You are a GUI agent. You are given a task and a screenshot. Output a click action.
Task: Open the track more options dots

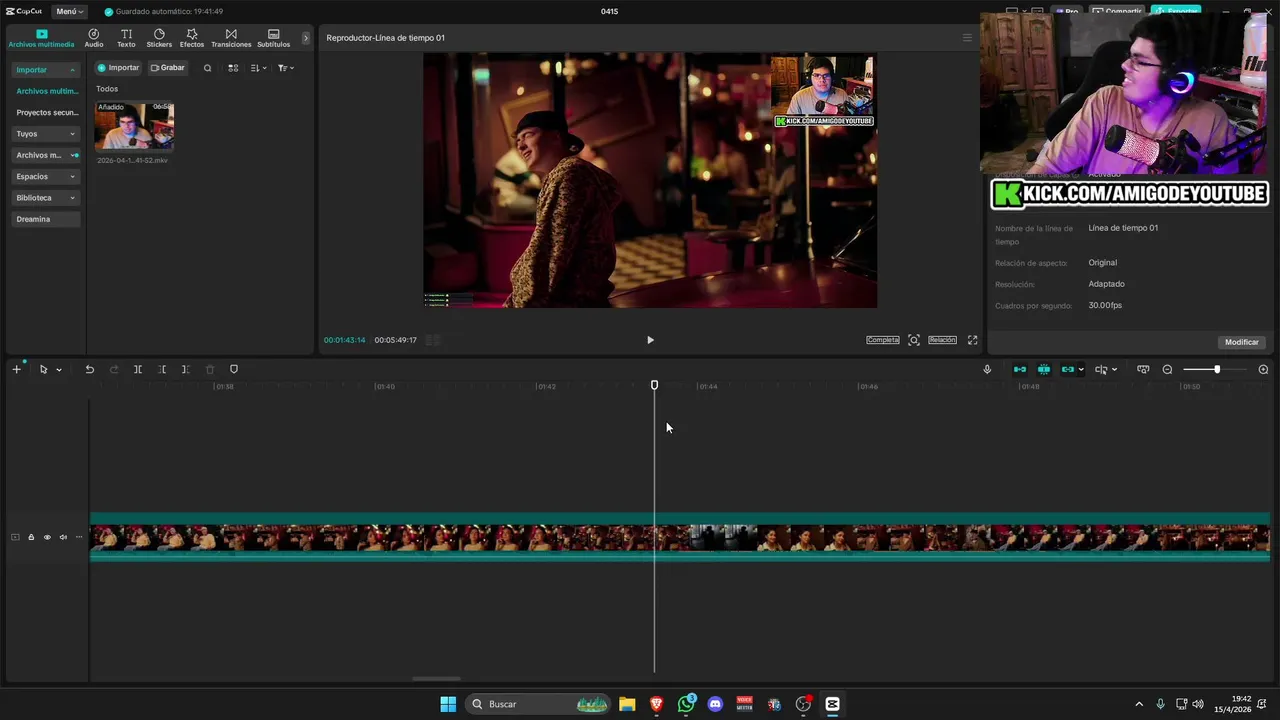tap(79, 537)
